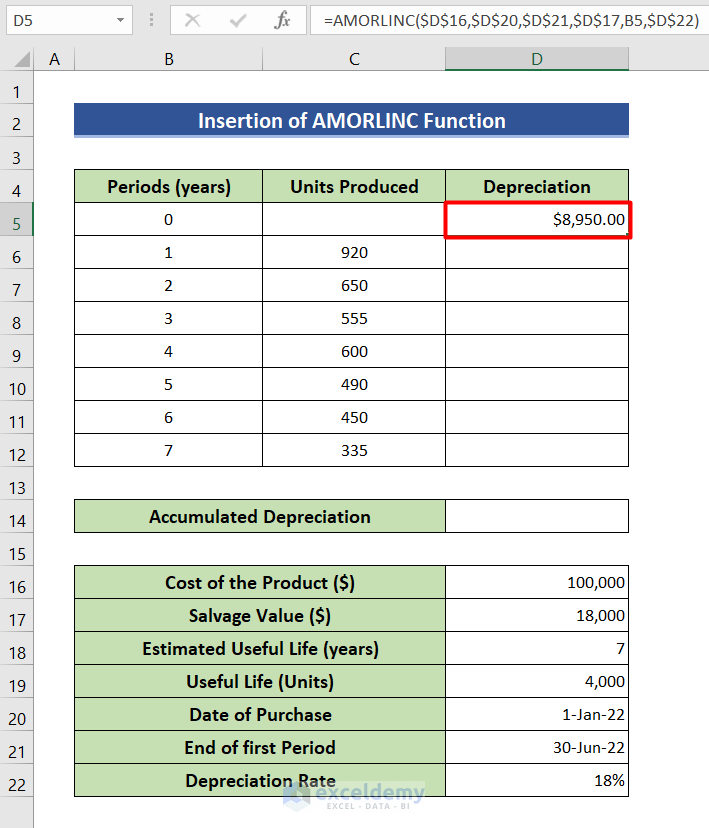This screenshot has width=709, height=828.
Task: Select empty depreciation cell for period 7
Action: (x=537, y=450)
